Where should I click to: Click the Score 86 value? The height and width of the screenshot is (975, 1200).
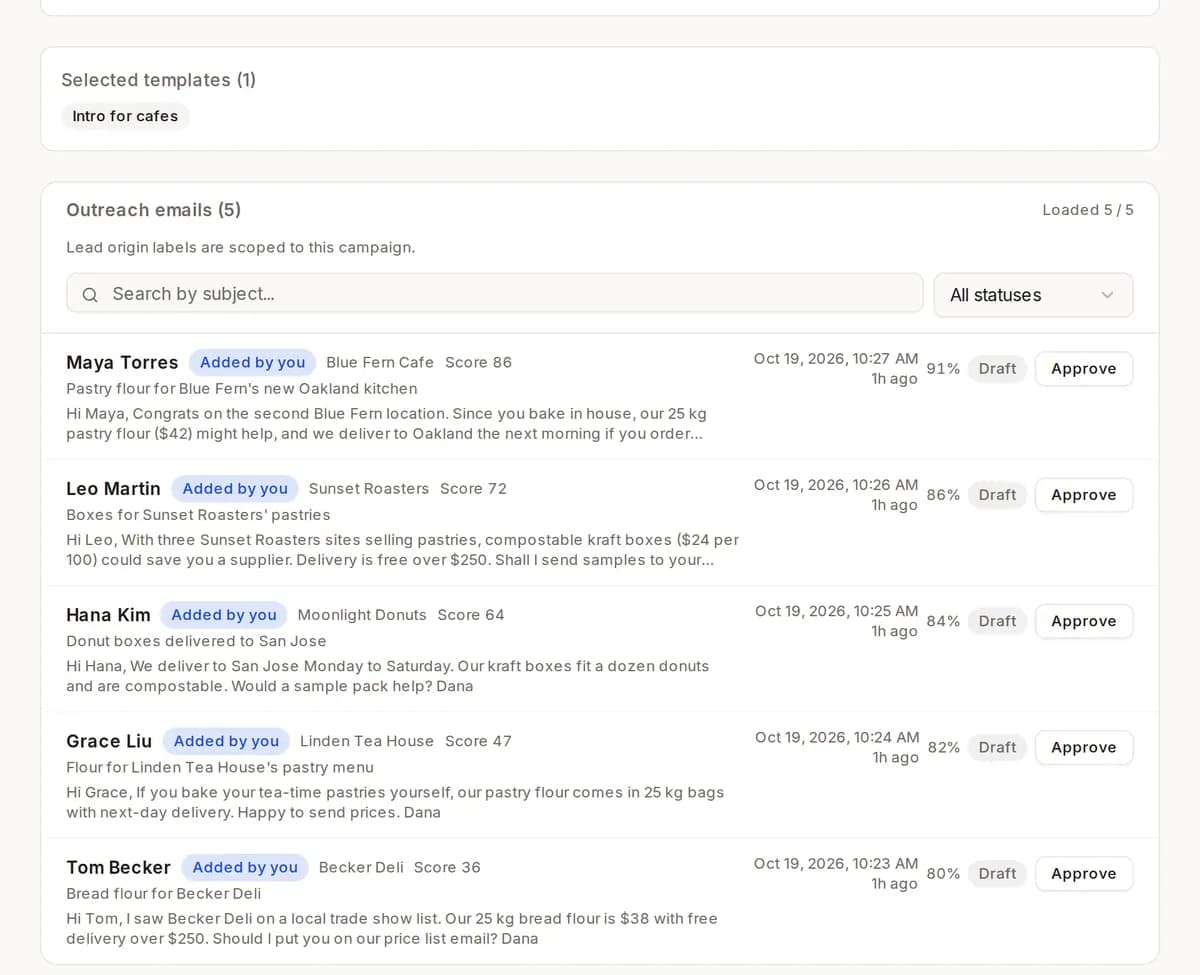478,362
